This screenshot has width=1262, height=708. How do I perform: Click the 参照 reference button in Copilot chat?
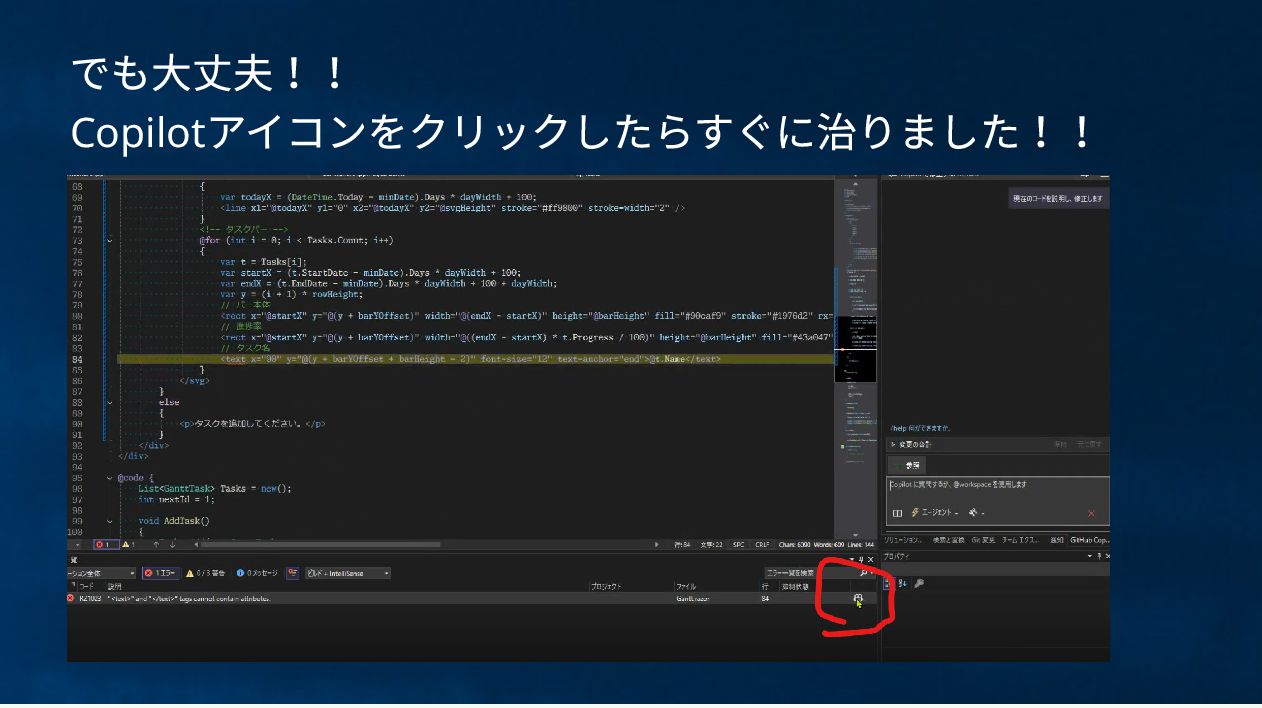(907, 465)
